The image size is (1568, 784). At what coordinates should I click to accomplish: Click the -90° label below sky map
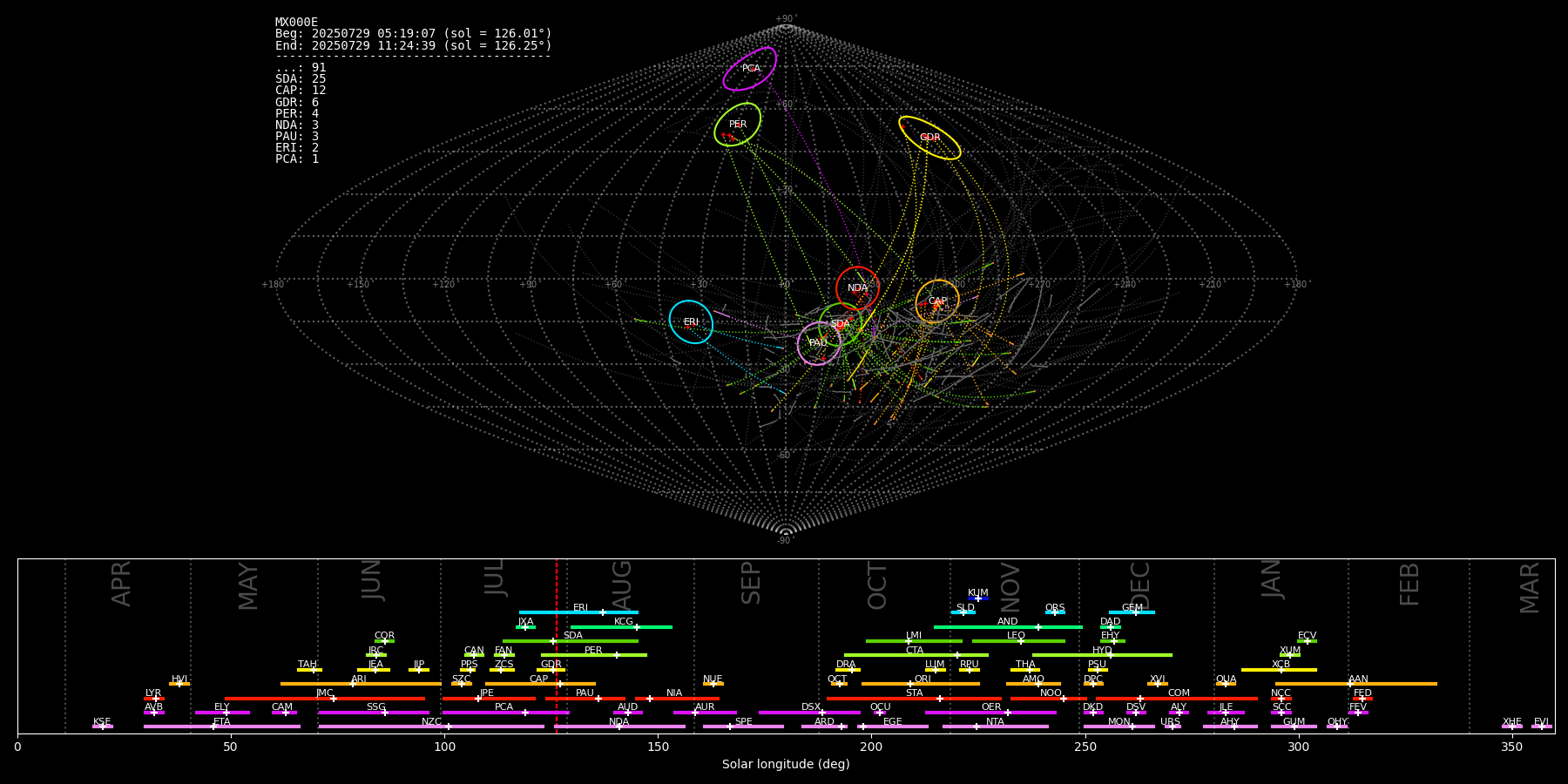pyautogui.click(x=786, y=541)
